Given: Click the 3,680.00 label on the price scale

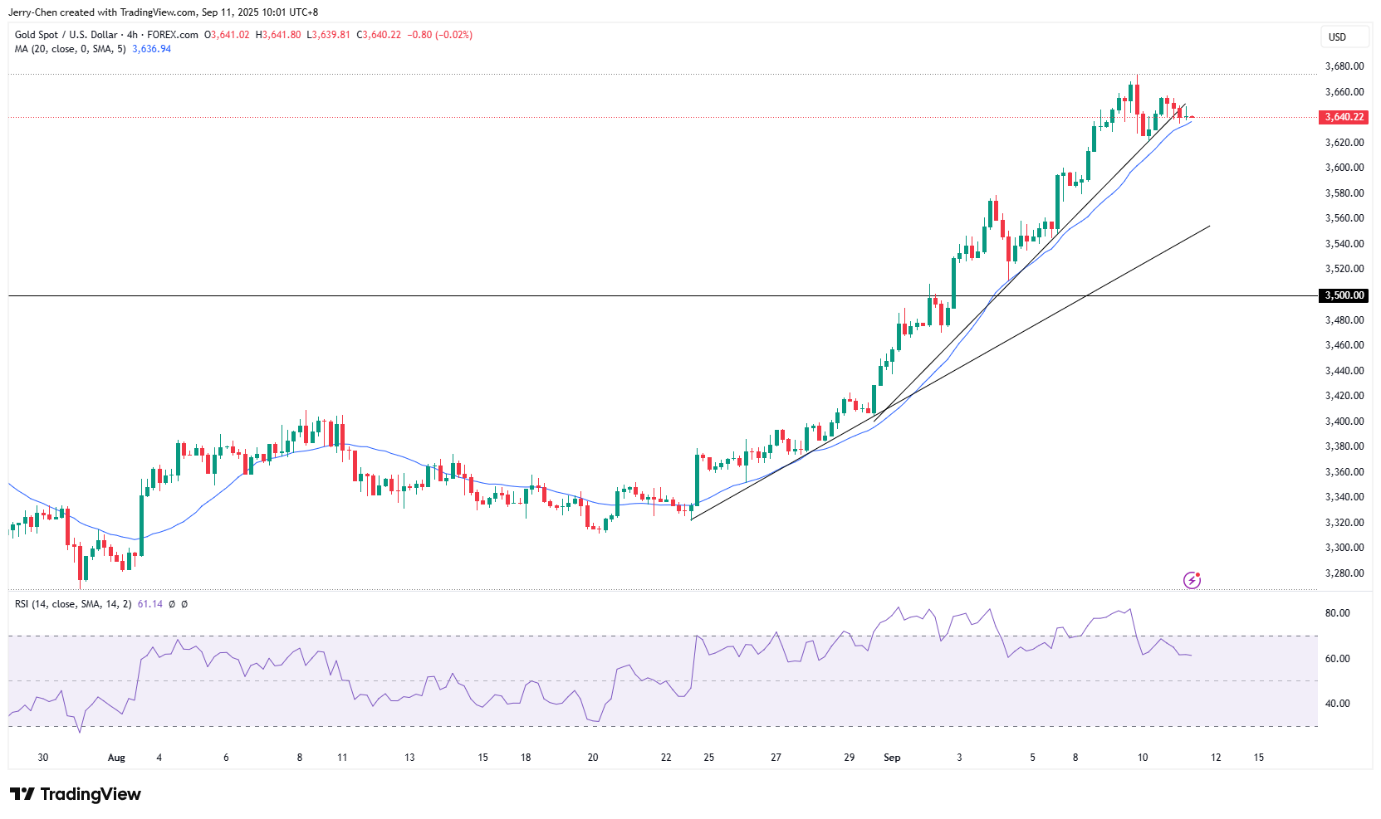Looking at the screenshot, I should pyautogui.click(x=1344, y=67).
